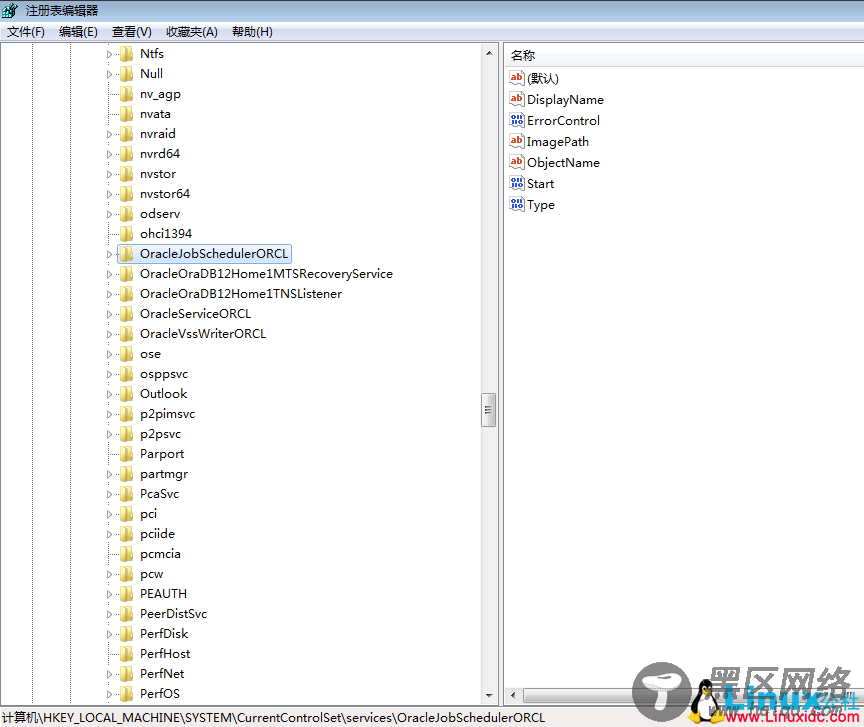This screenshot has height=727, width=864.
Task: Expand the partmgr key
Action: click(109, 475)
